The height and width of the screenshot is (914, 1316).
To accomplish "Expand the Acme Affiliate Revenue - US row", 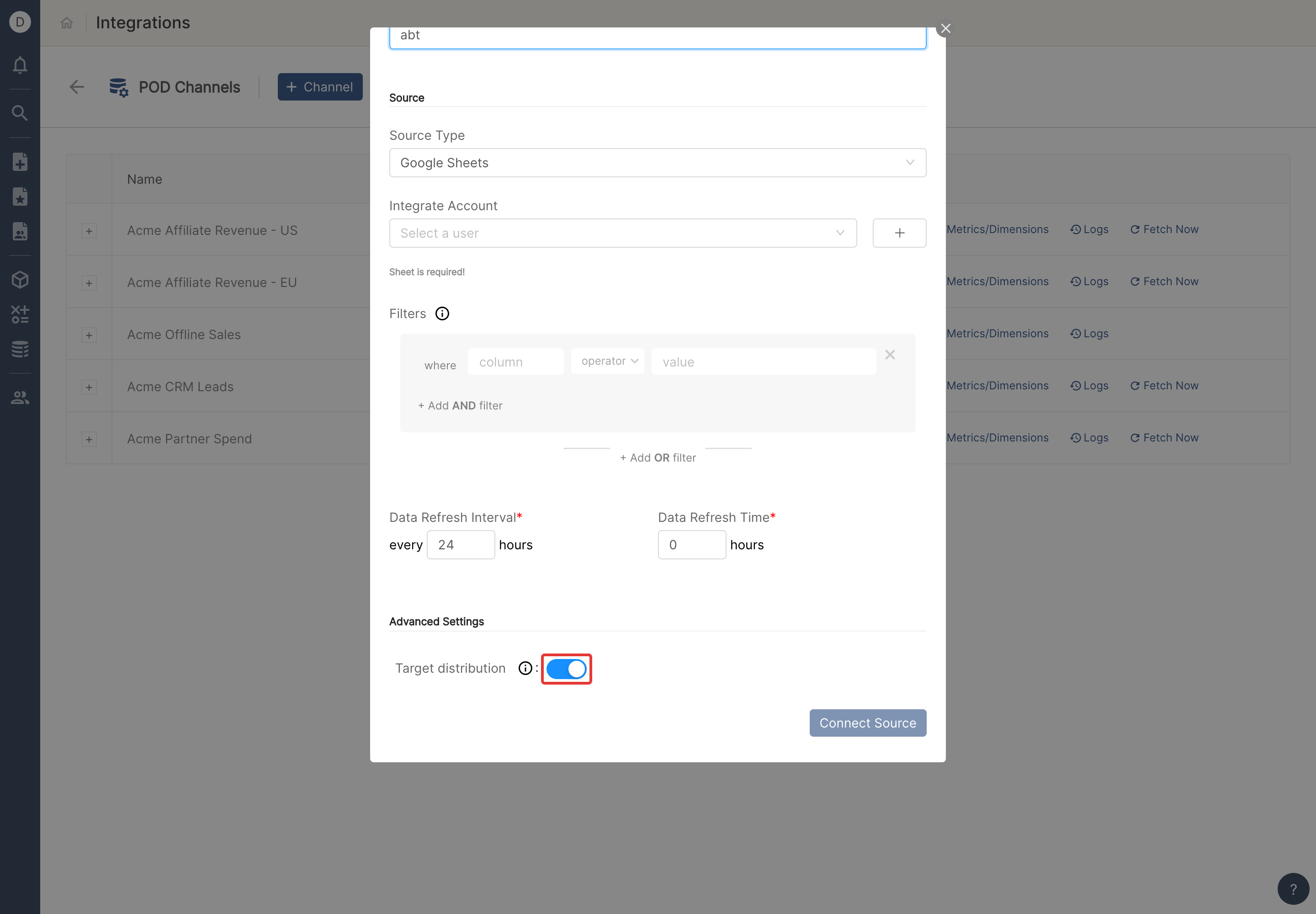I will click(89, 231).
